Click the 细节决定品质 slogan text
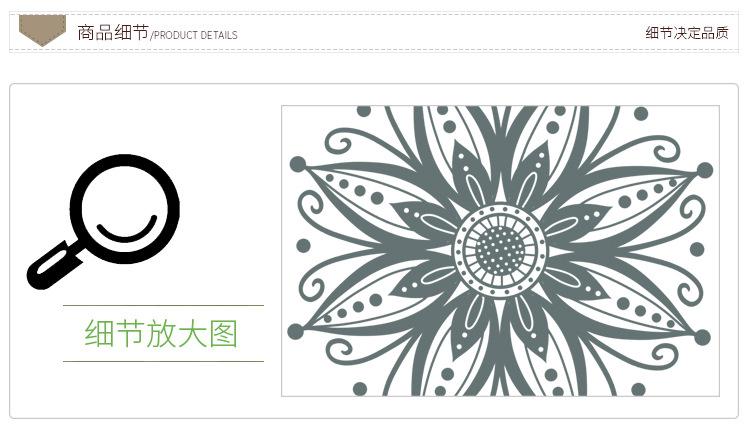The image size is (750, 432). [x=687, y=33]
